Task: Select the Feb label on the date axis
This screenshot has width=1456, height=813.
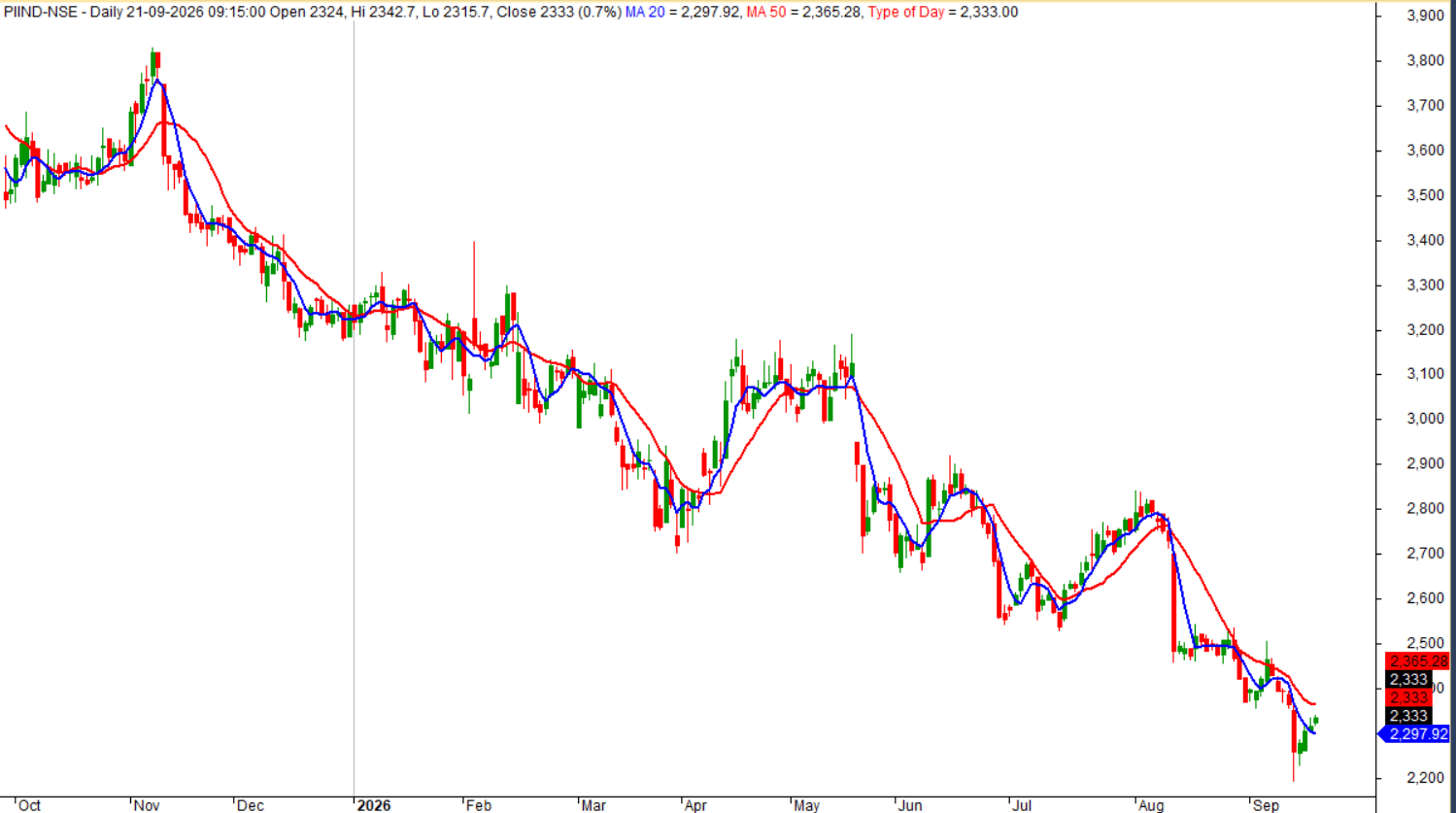Action: coord(479,805)
